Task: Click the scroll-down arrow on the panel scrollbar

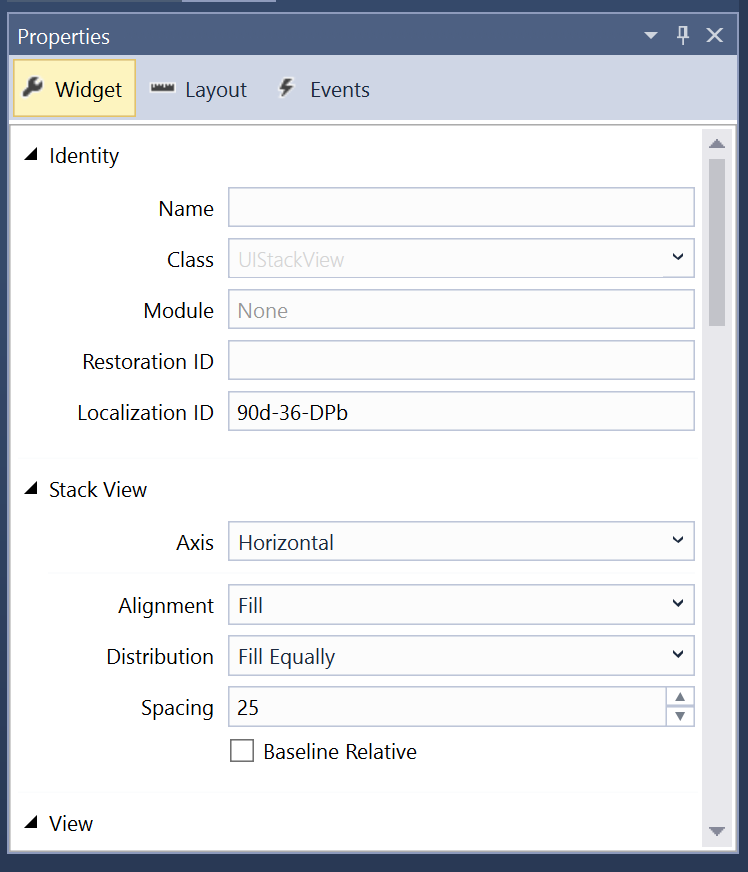Action: point(717,831)
